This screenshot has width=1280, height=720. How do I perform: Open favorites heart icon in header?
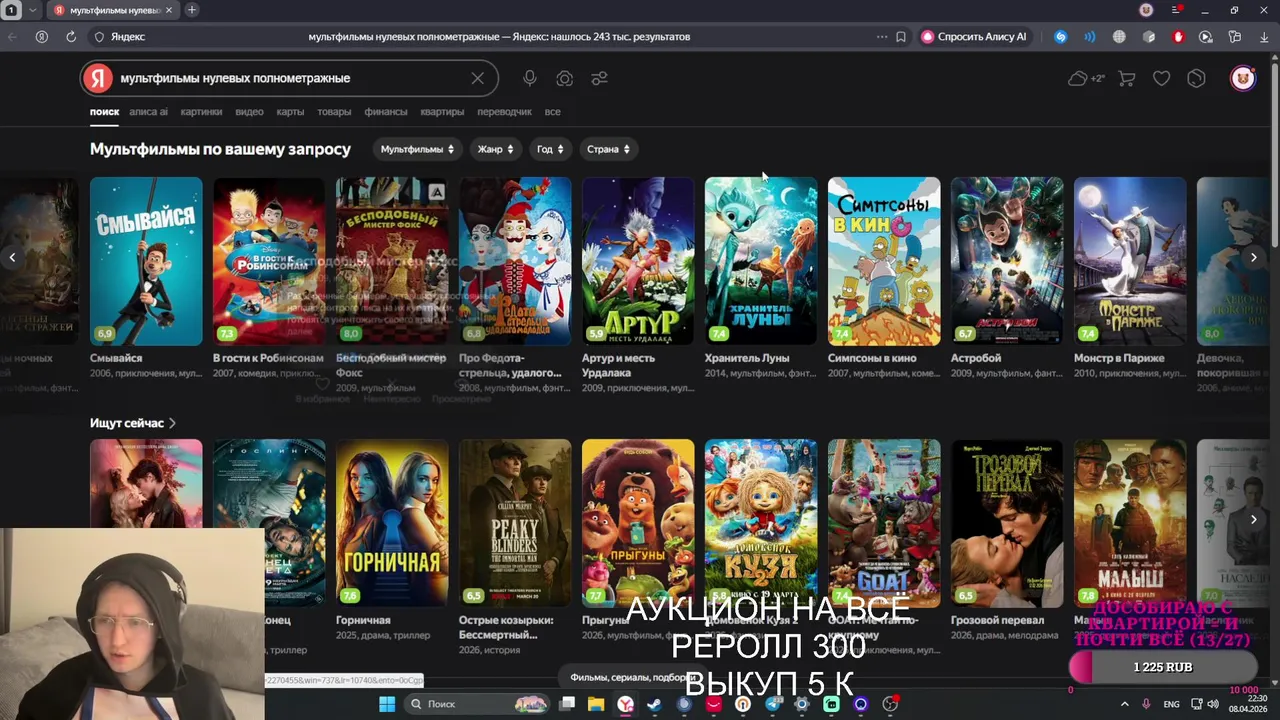point(1161,78)
